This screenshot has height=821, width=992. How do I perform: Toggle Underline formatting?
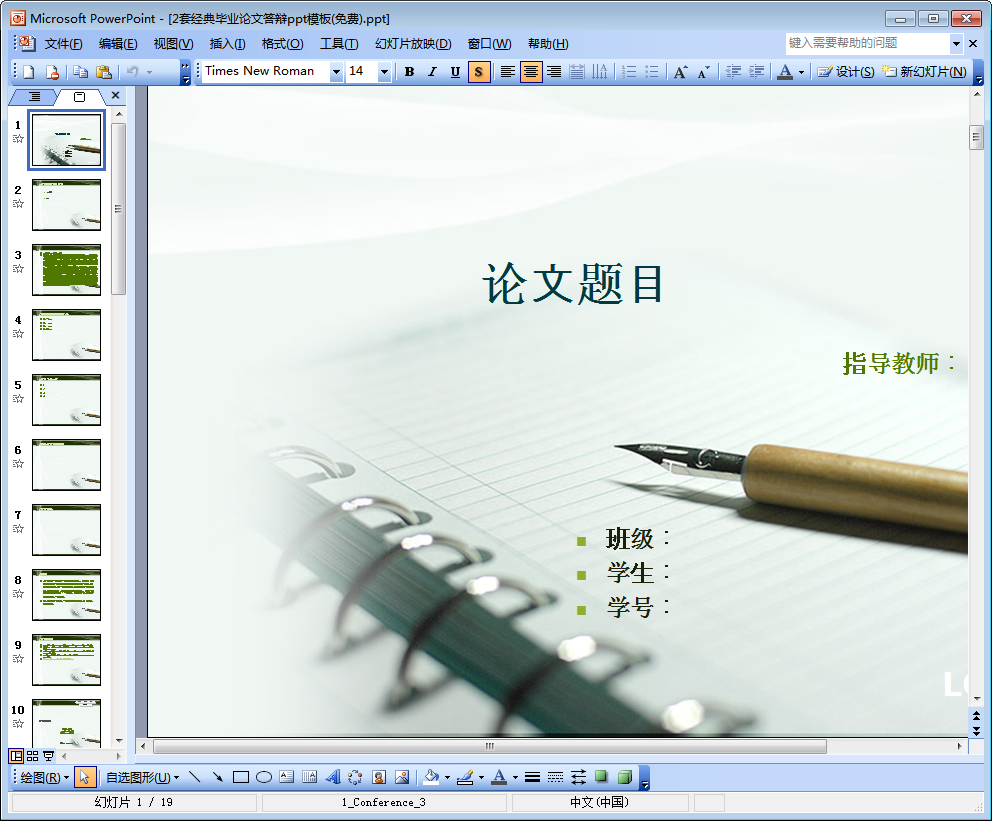(x=455, y=71)
